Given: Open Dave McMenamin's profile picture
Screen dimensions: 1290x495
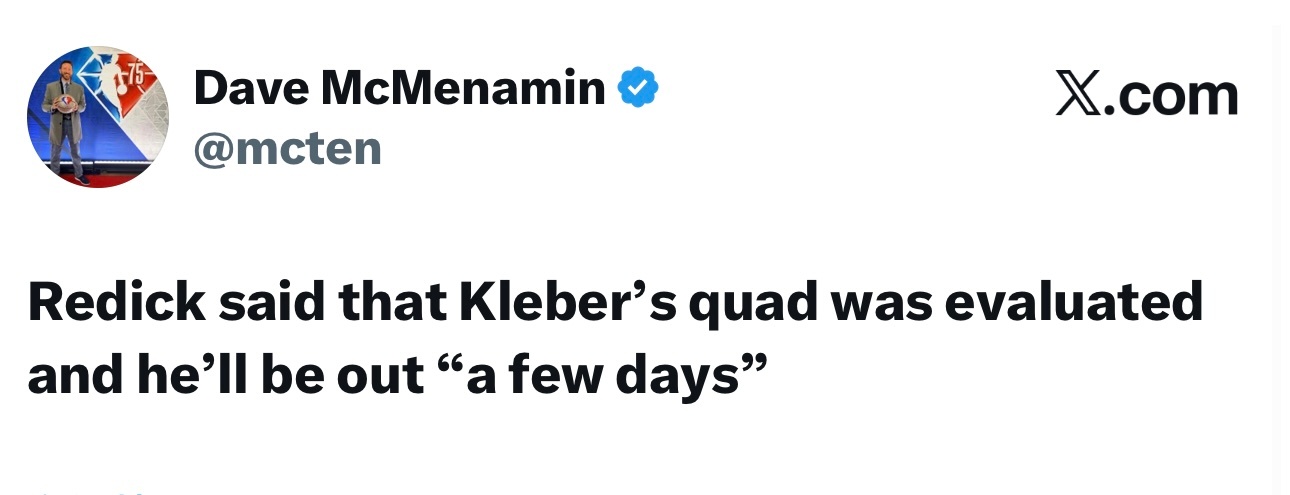Looking at the screenshot, I should tap(97, 117).
